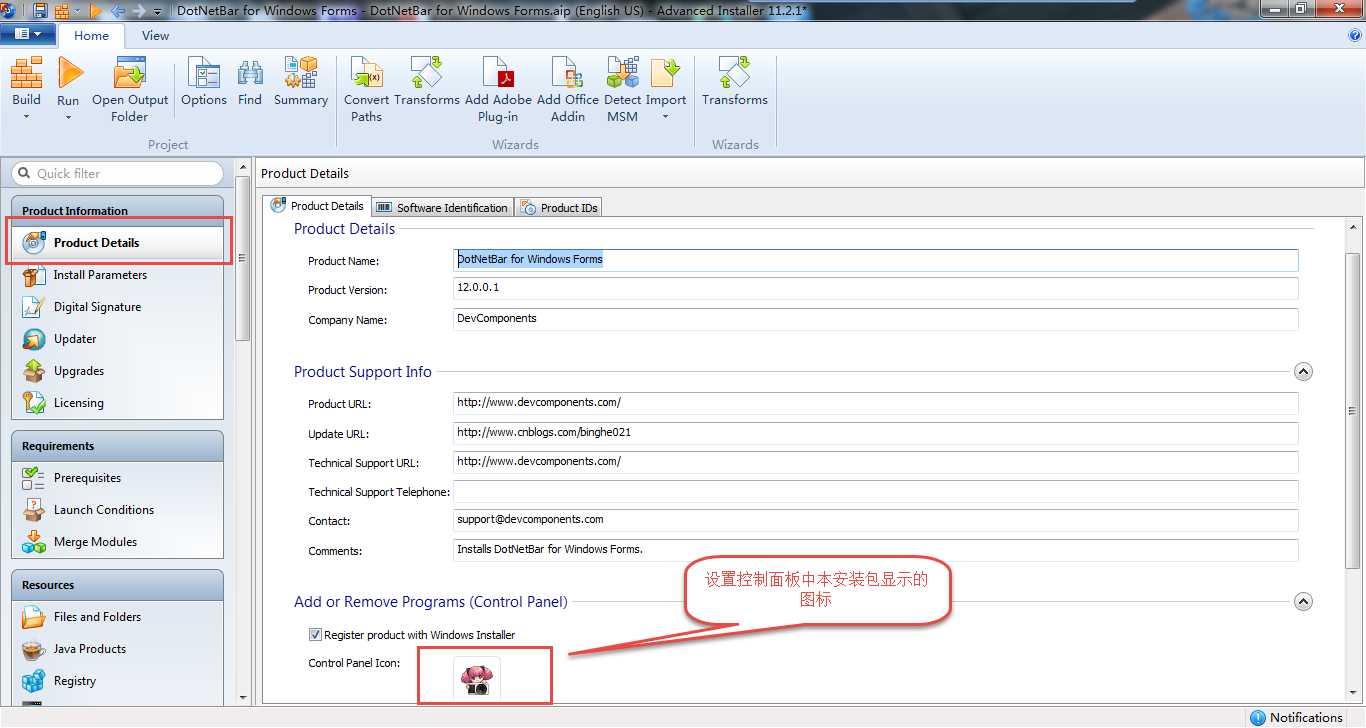Open the Licensing page
The height and width of the screenshot is (728, 1366).
click(x=79, y=403)
